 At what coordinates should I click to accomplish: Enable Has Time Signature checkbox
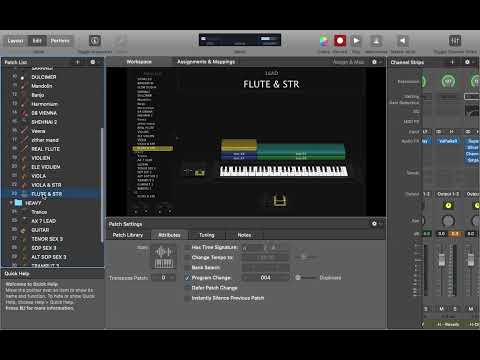coord(187,247)
